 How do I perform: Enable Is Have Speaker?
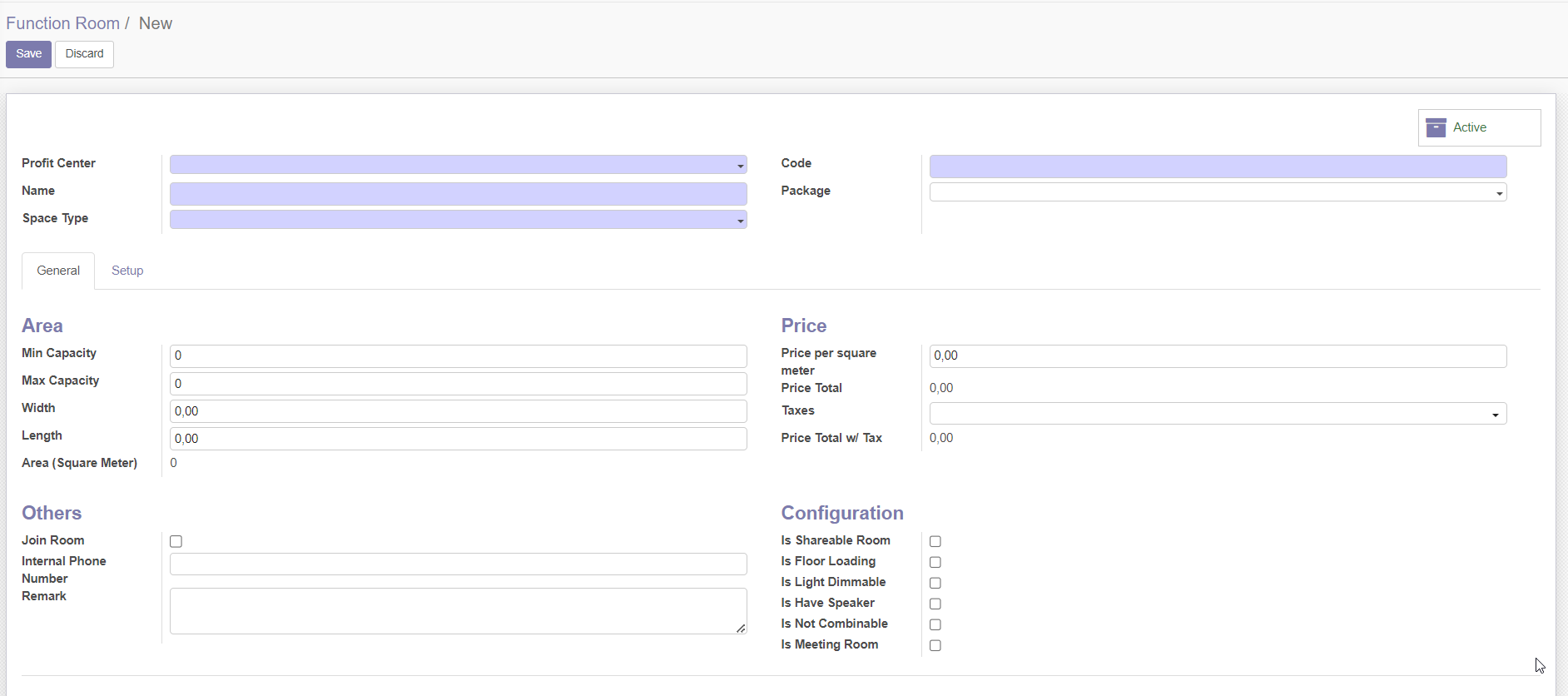(x=935, y=604)
